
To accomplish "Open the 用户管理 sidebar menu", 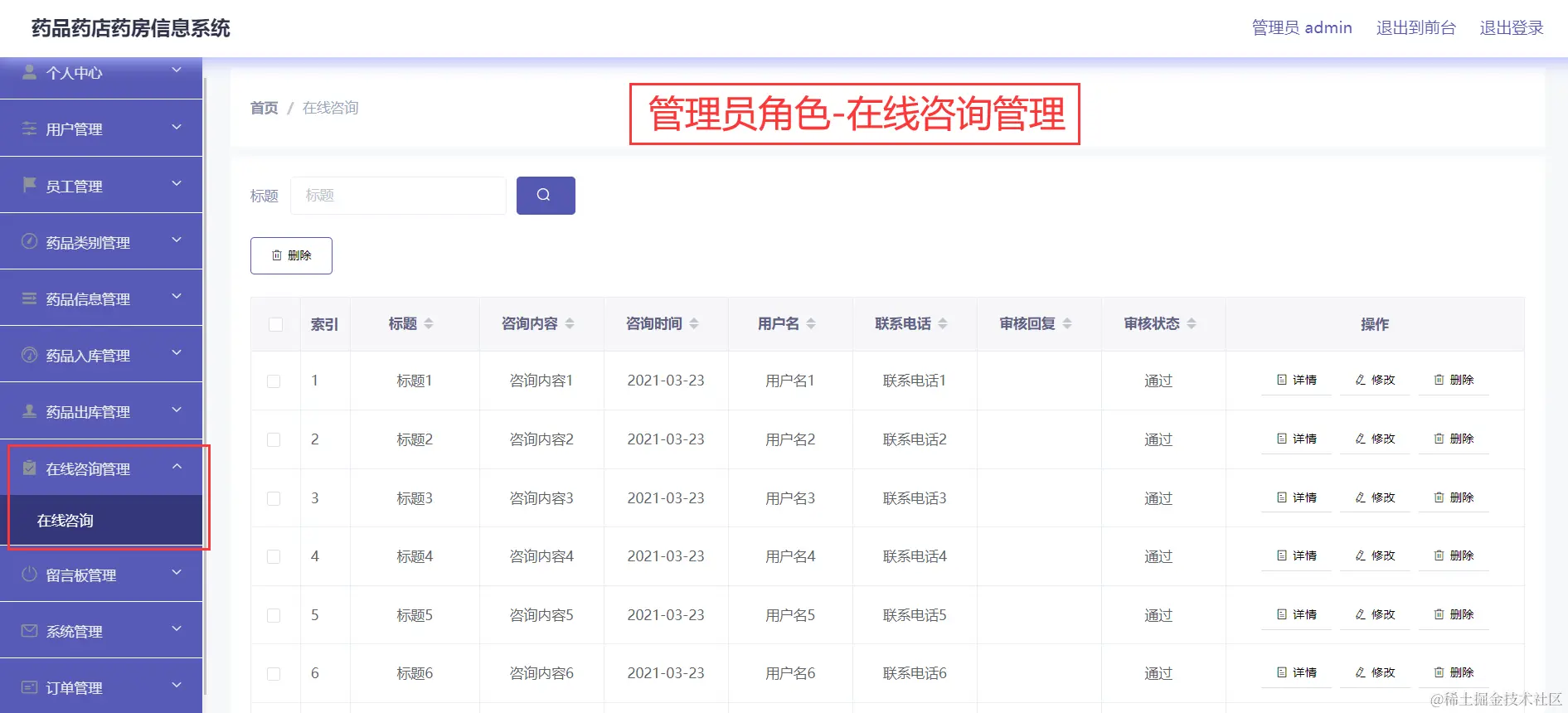I will 101,129.
